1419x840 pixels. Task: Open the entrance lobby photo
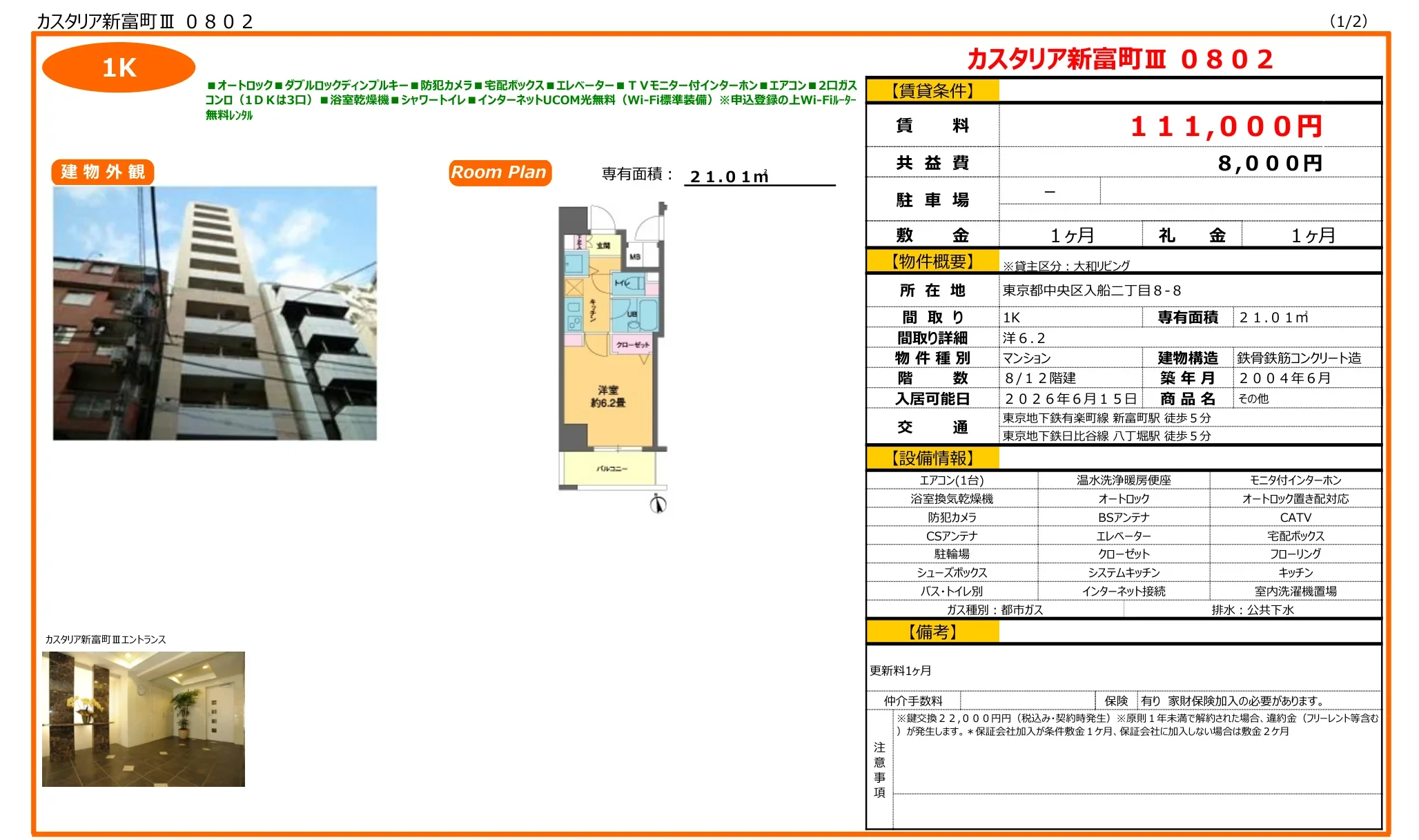point(144,719)
